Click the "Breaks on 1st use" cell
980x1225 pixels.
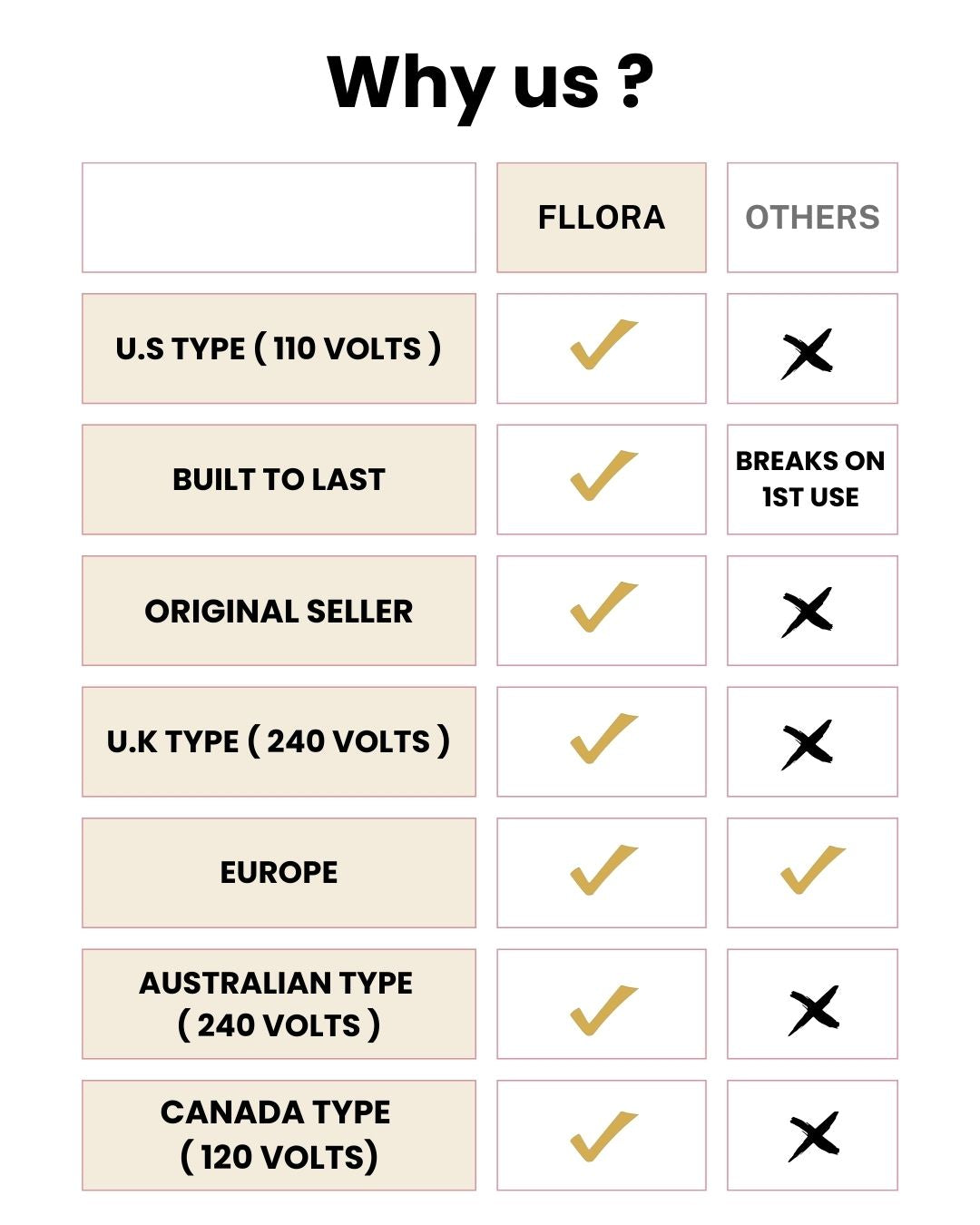point(810,479)
